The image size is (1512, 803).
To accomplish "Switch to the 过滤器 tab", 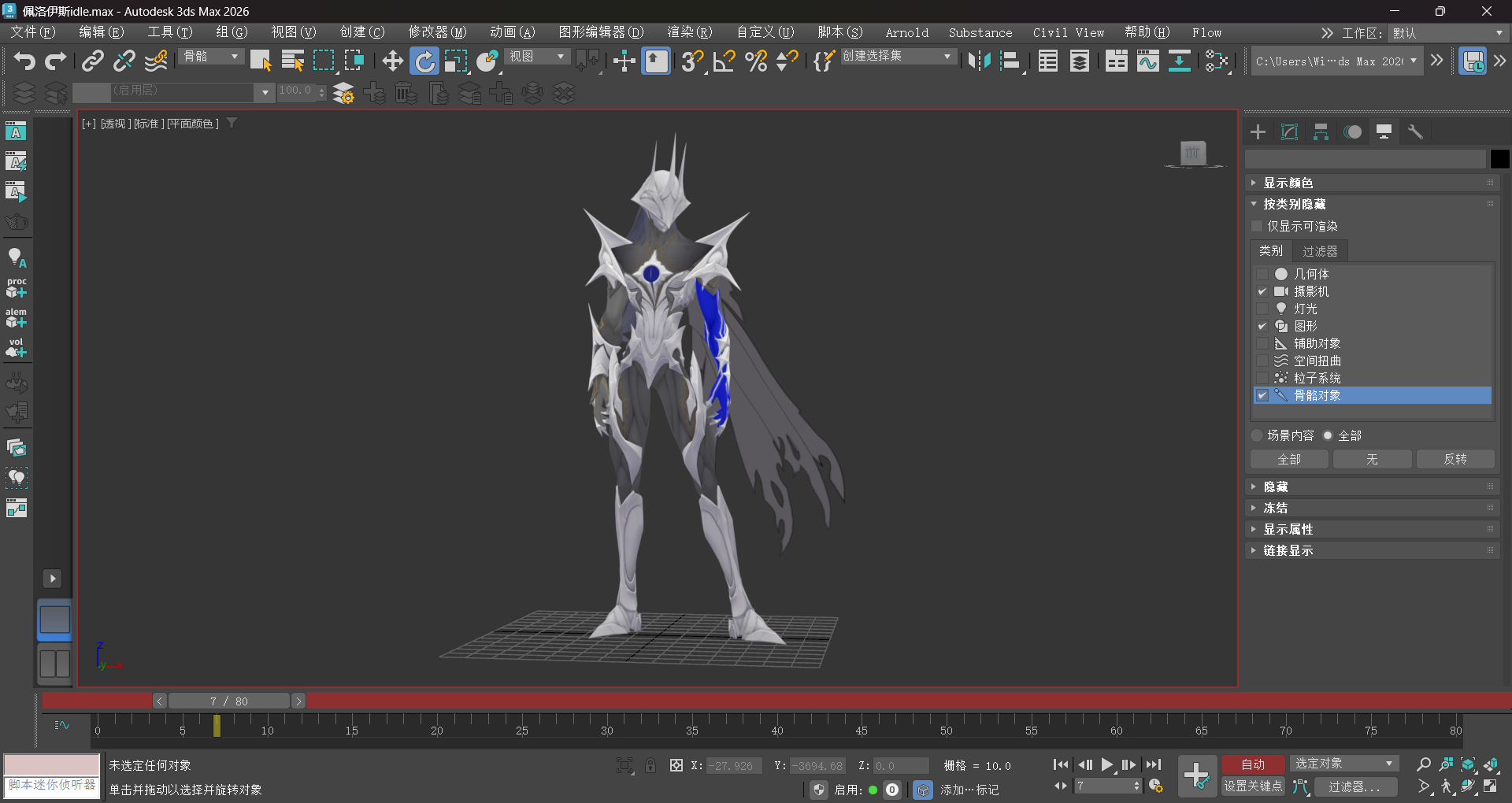I will 1320,251.
